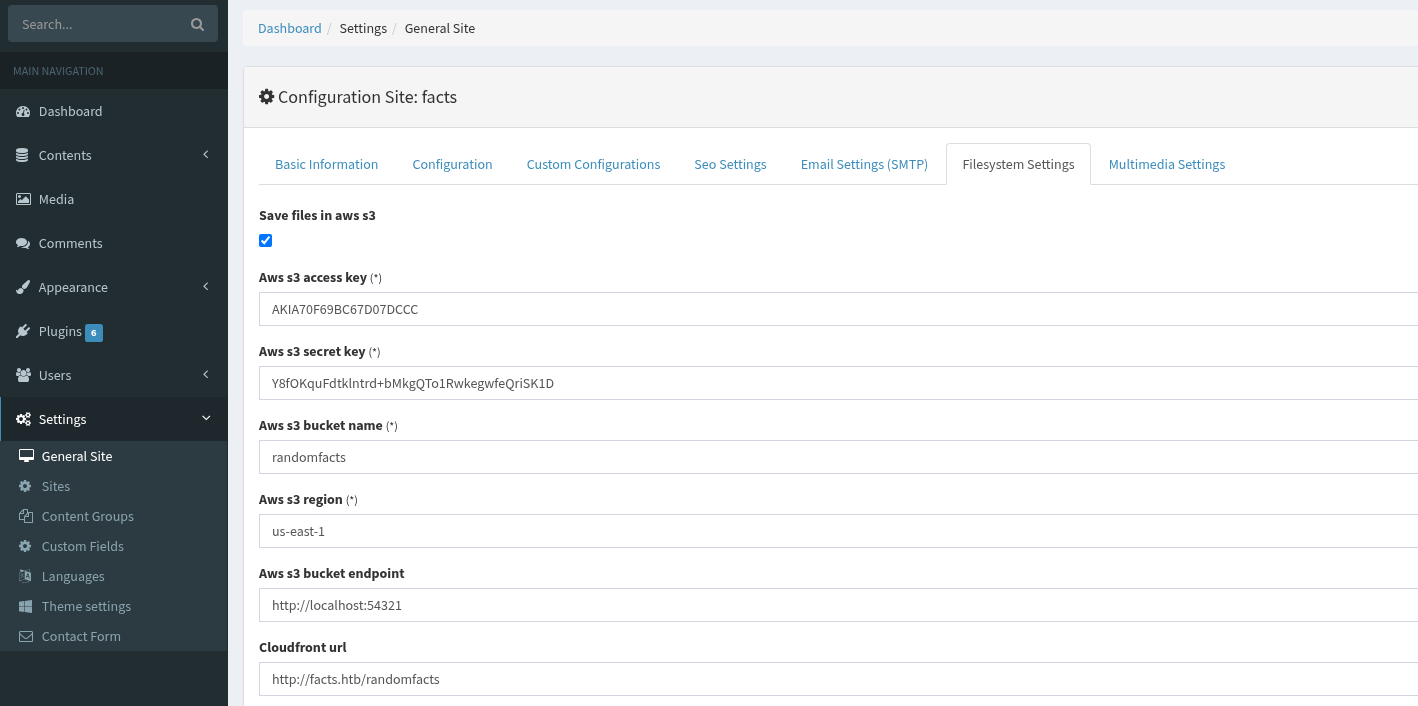
Task: Click the MAIN NAVIGATION header text
Action: click(58, 71)
